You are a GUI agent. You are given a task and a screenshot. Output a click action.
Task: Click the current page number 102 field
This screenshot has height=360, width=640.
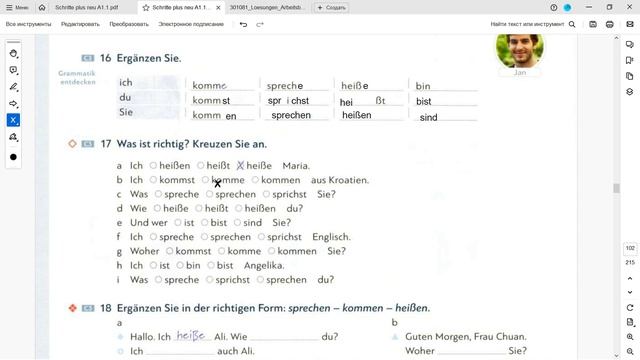pyautogui.click(x=630, y=248)
